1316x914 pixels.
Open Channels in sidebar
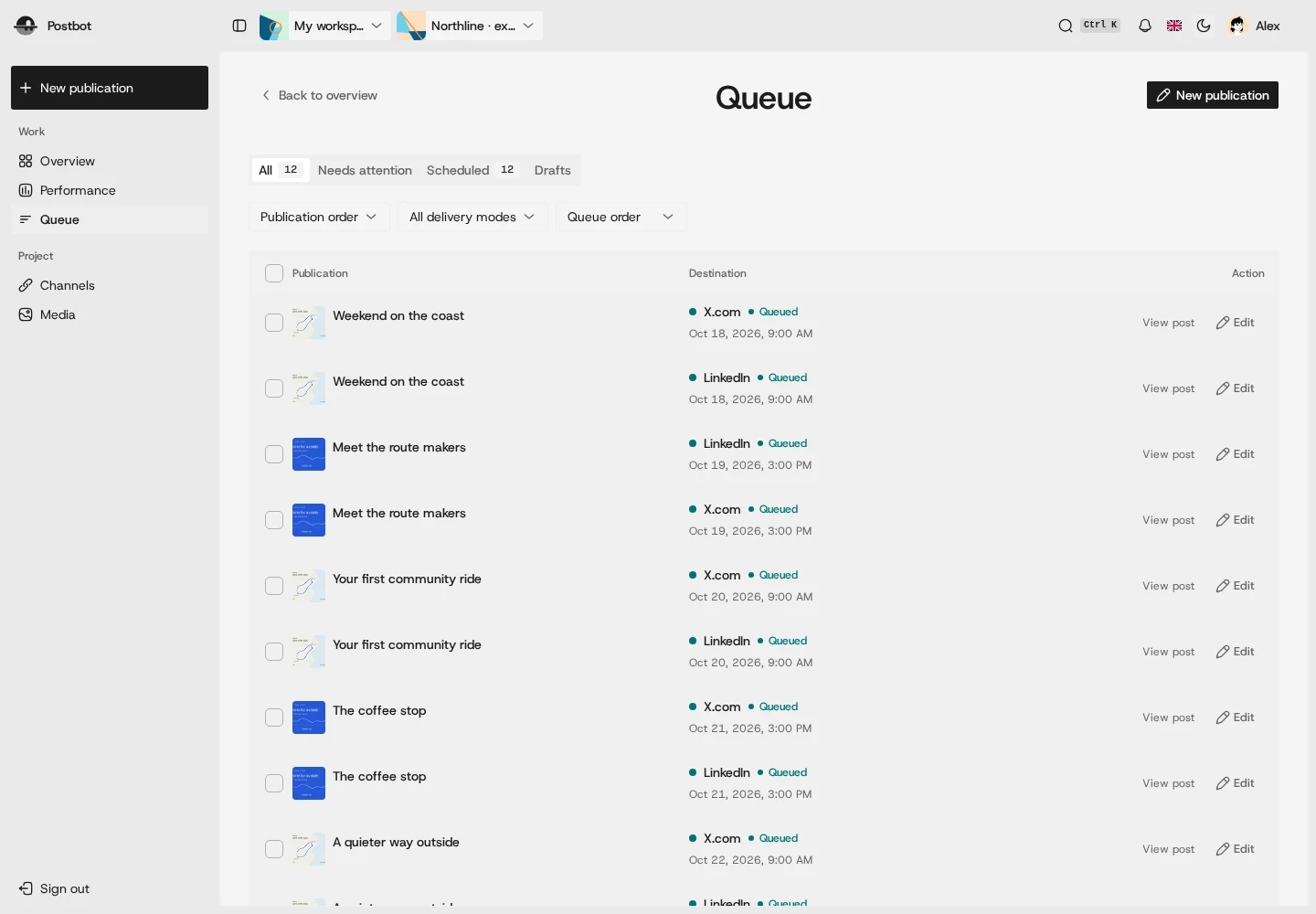[x=110, y=285]
